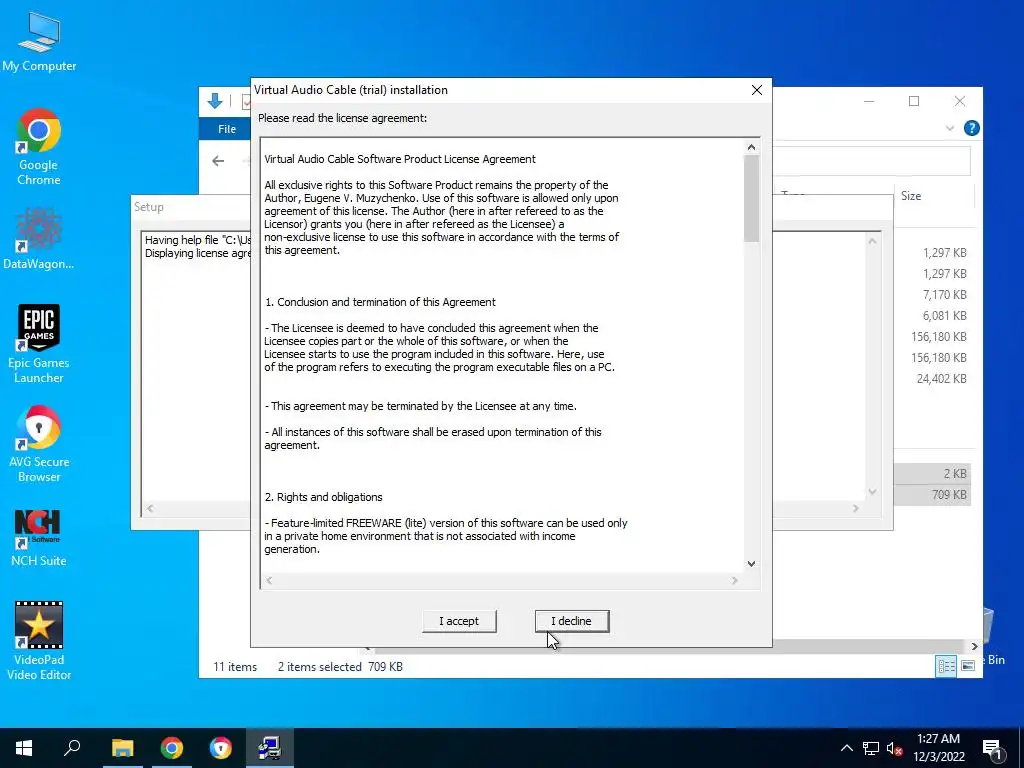Screen dimensions: 1024x768
Task: Select the 6,081 KB file size cell
Action: [944, 315]
